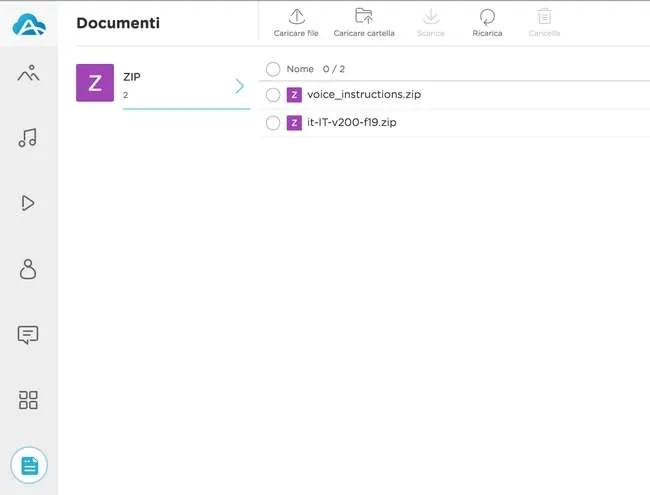The width and height of the screenshot is (650, 495).
Task: Click the ZIP category label text
Action: click(x=132, y=77)
